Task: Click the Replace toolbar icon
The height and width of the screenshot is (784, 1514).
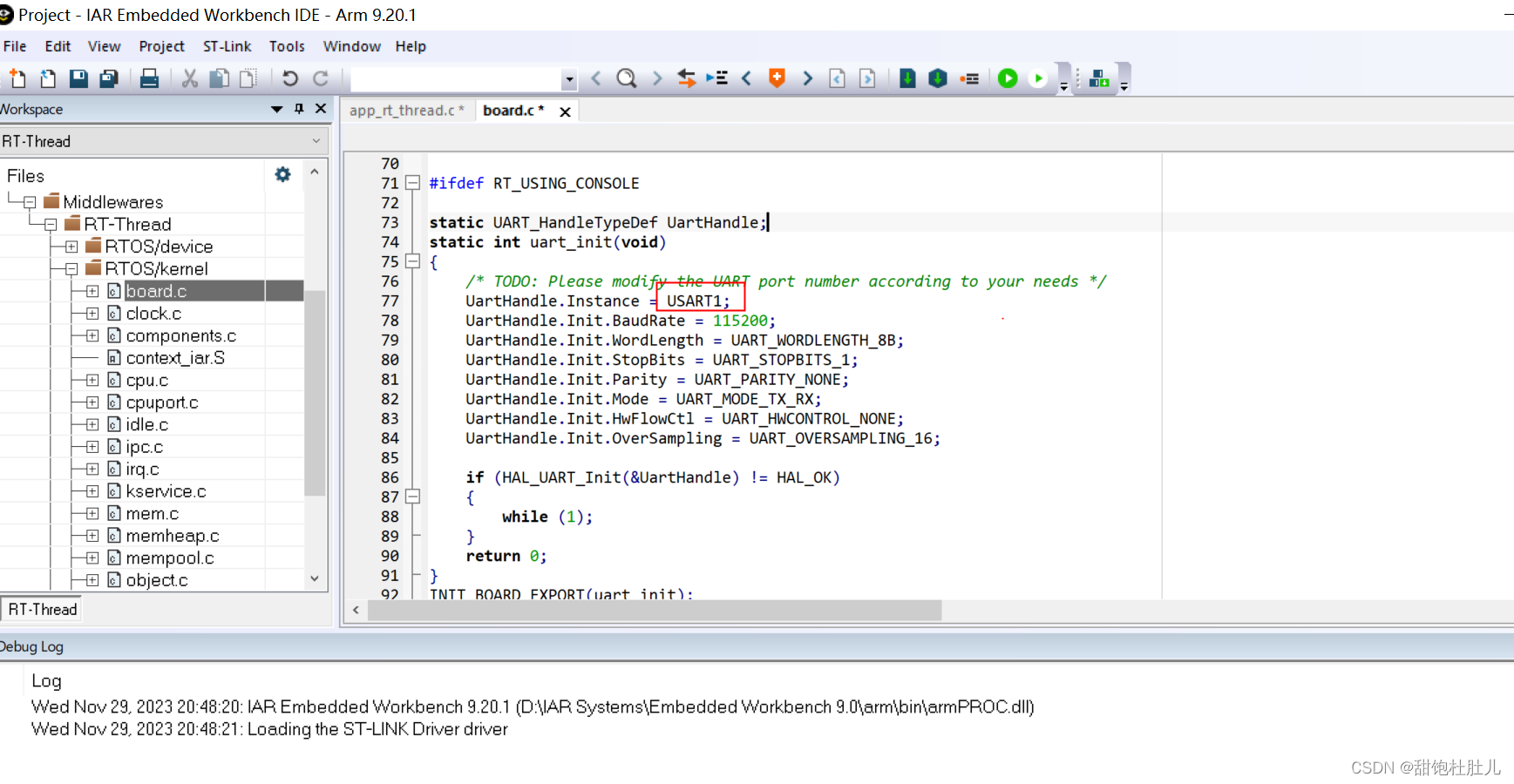Action: coord(687,78)
